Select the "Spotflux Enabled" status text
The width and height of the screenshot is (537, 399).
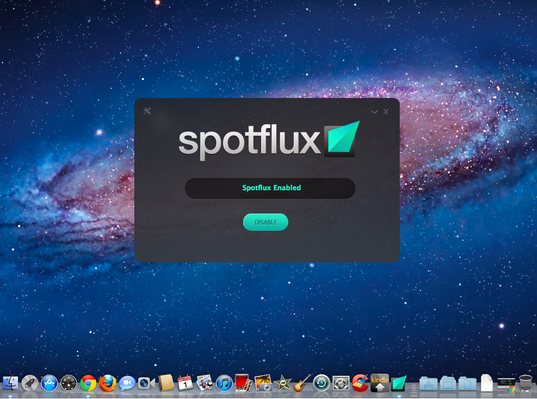point(272,188)
